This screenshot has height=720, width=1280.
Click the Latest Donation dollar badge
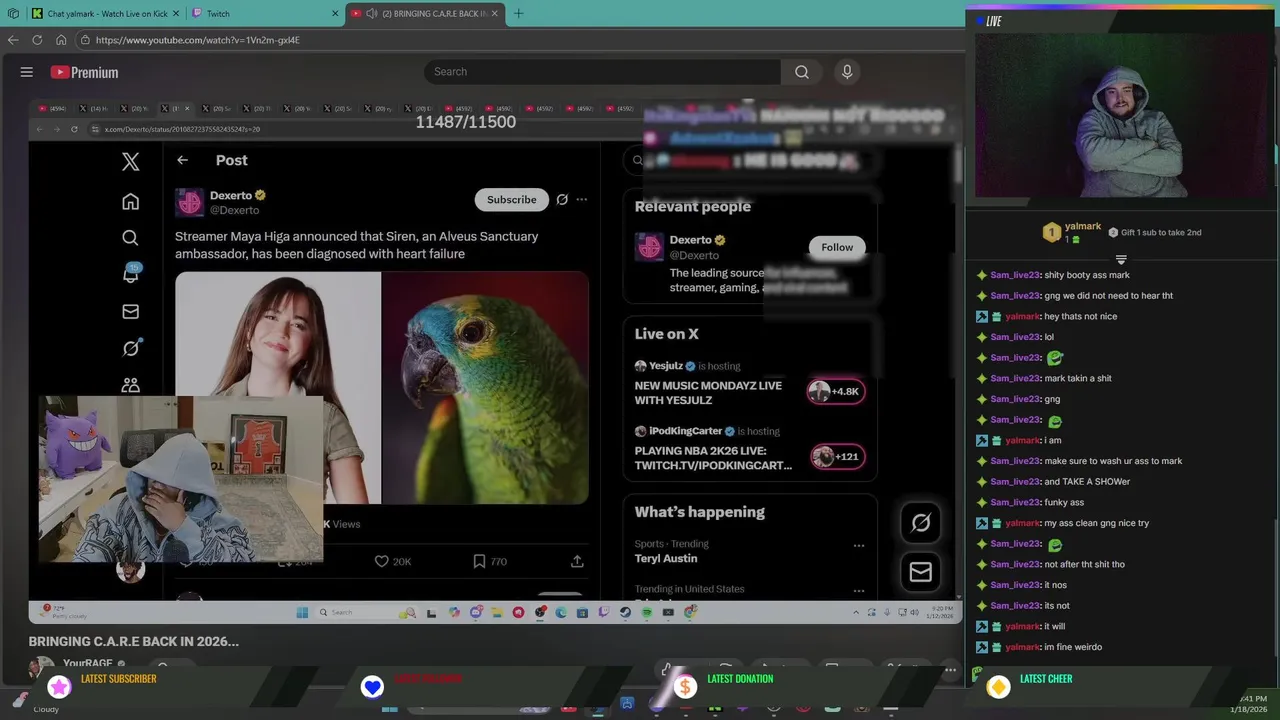tap(685, 686)
